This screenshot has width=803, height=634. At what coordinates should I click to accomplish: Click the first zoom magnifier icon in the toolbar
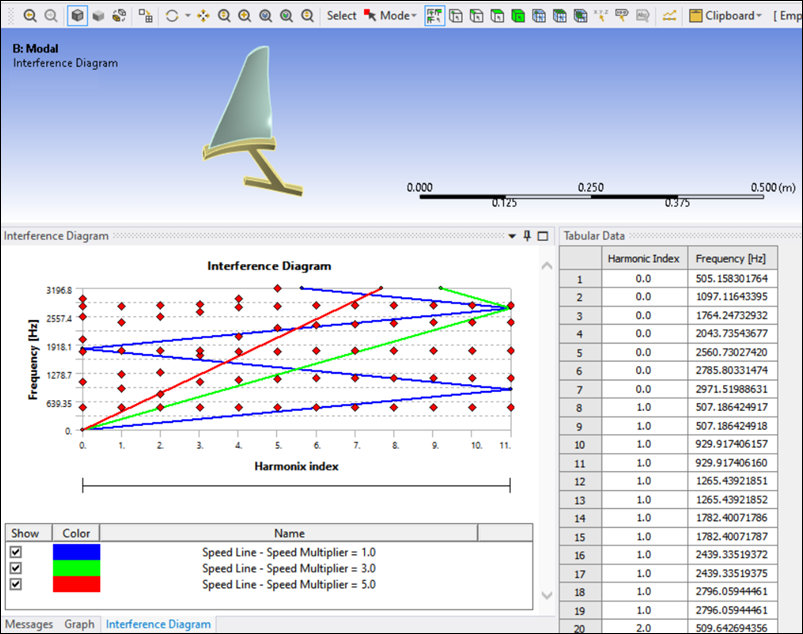[29, 16]
